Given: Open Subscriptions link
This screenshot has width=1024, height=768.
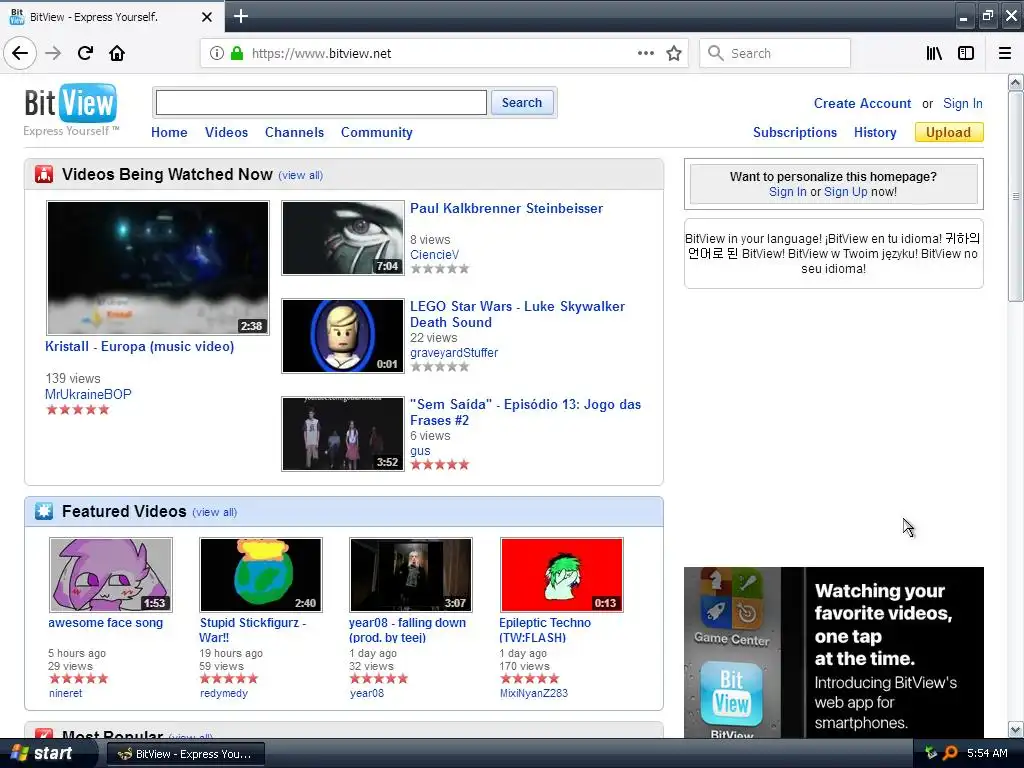Looking at the screenshot, I should (795, 132).
